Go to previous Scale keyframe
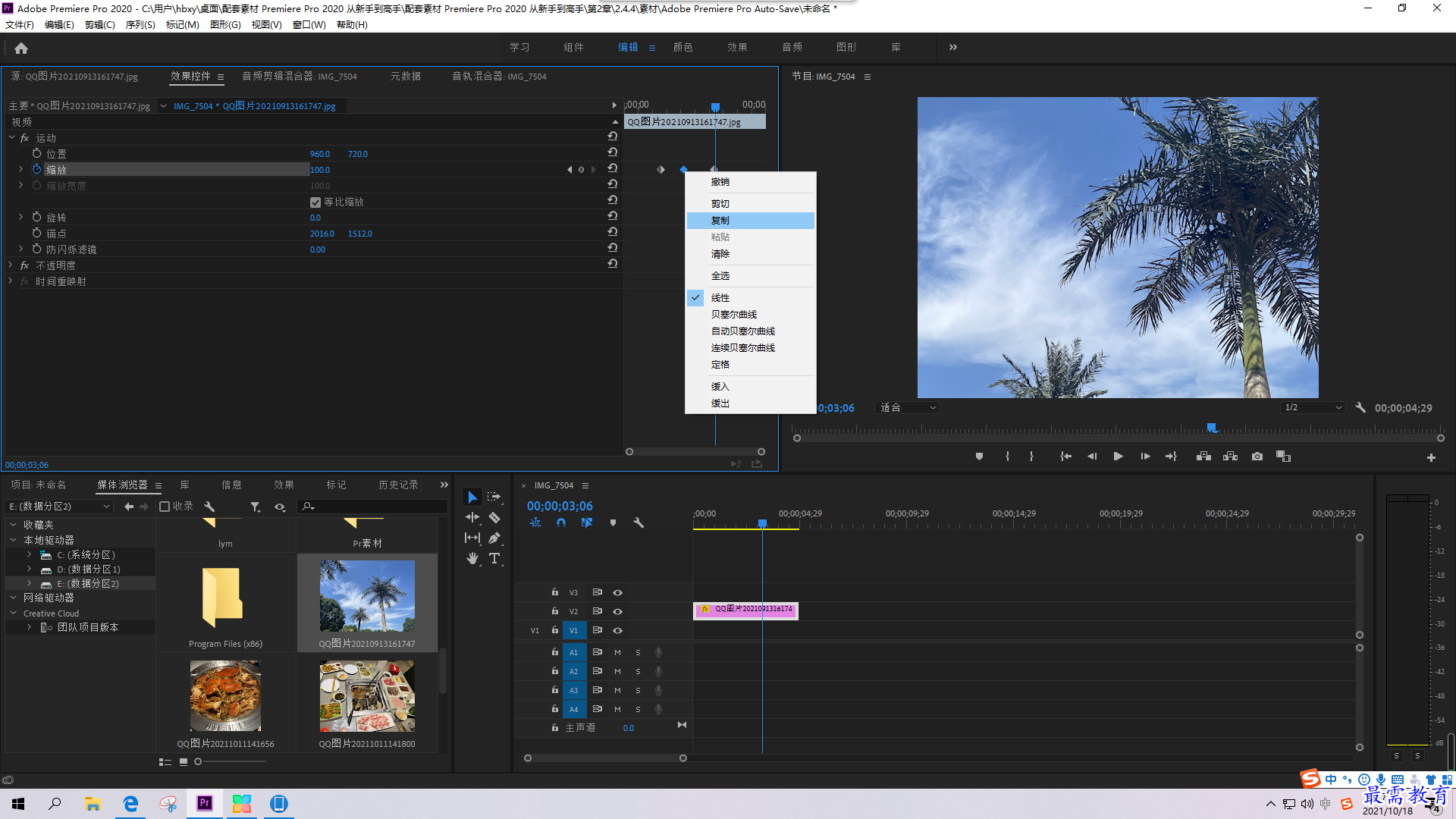 [570, 170]
